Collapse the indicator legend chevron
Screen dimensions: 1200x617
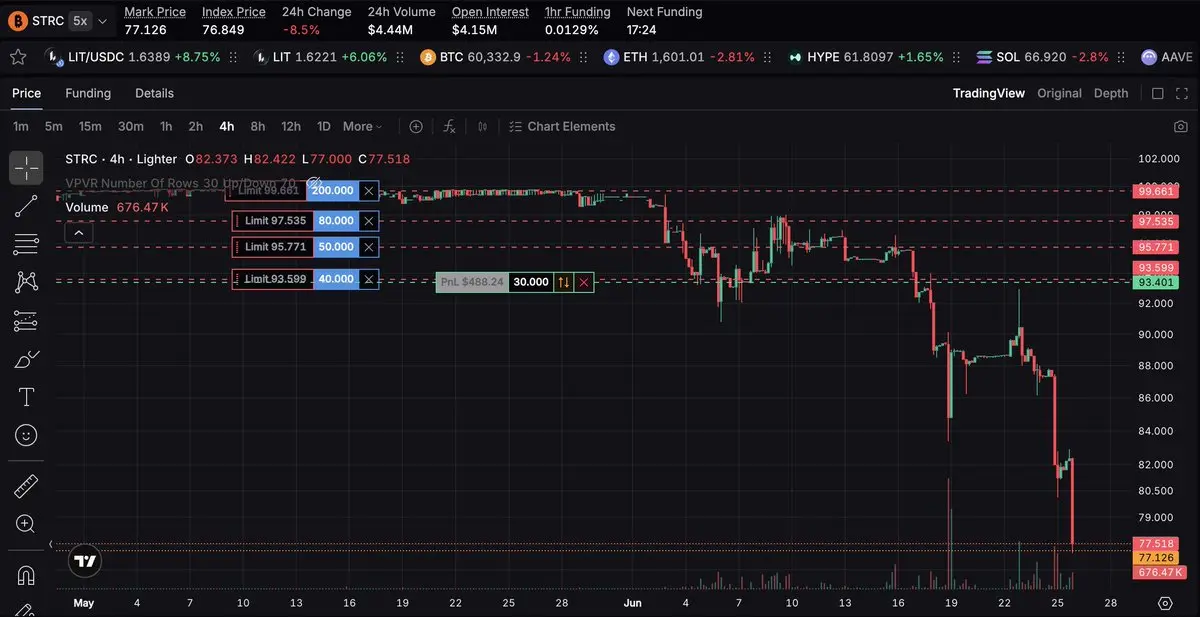(x=78, y=233)
